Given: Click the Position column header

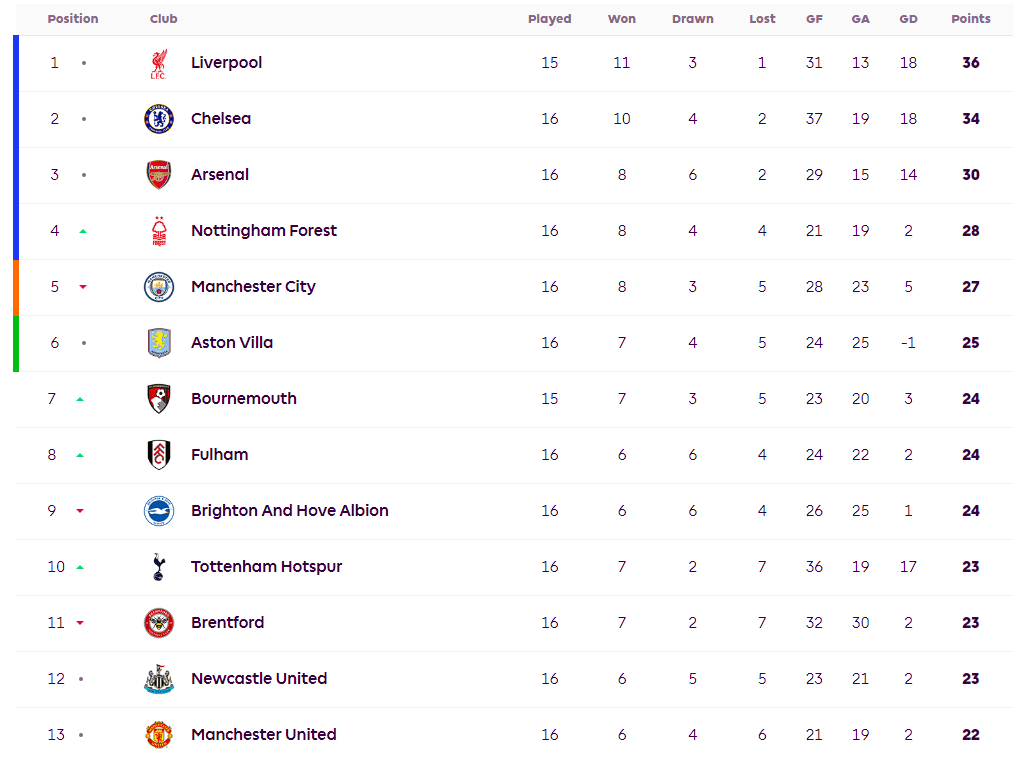Looking at the screenshot, I should point(73,19).
